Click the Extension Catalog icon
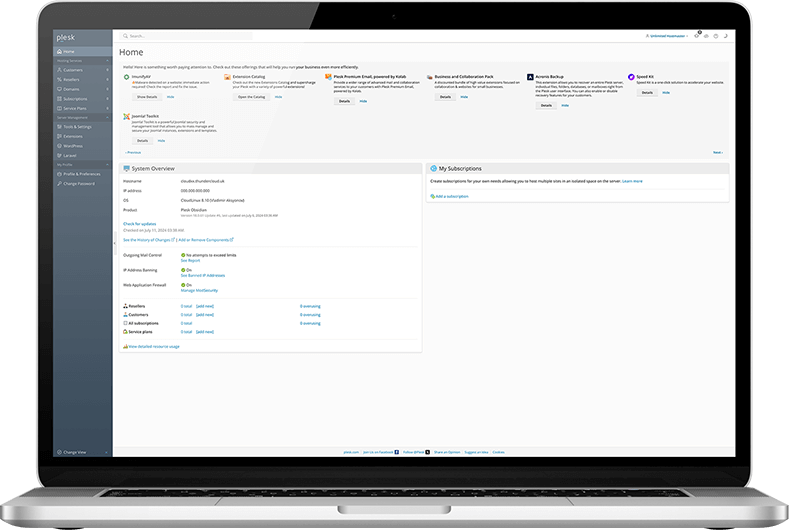The height and width of the screenshot is (530, 789). (x=227, y=76)
